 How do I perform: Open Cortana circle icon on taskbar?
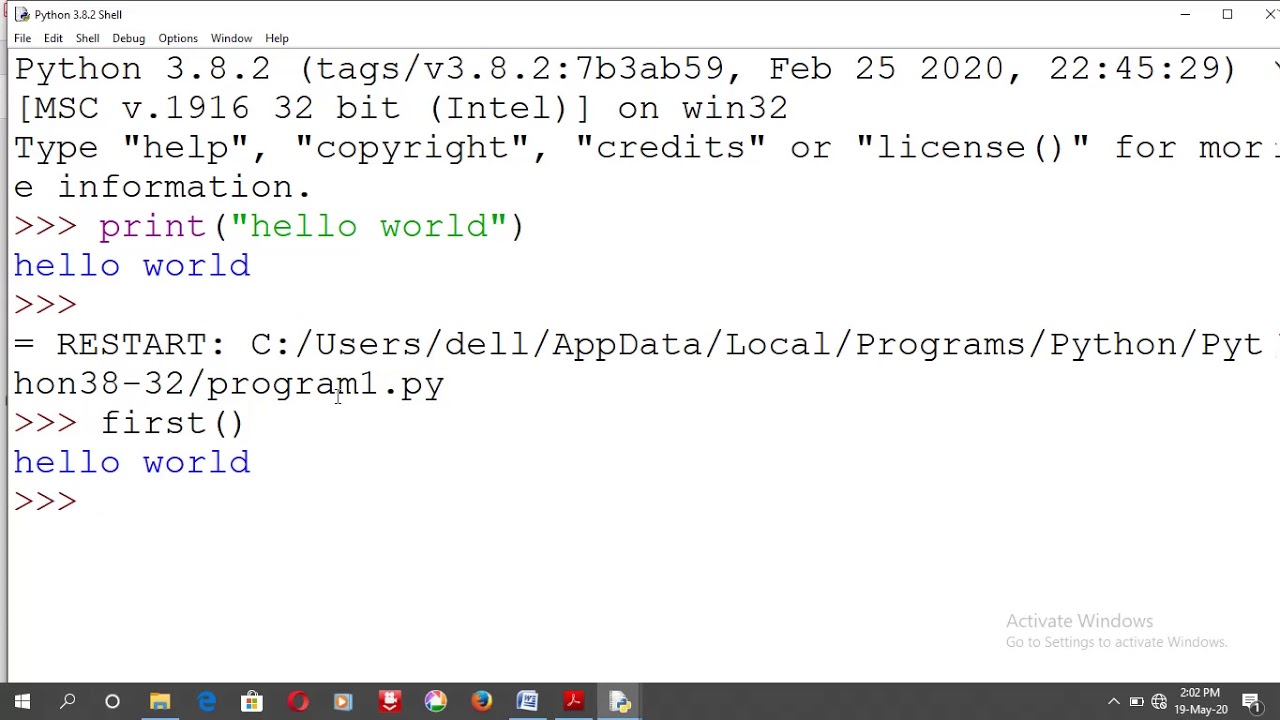[x=112, y=702]
